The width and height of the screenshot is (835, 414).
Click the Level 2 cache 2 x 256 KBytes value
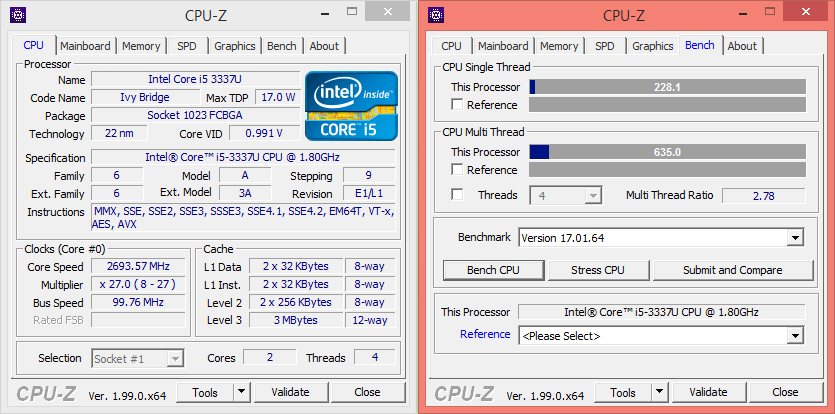pyautogui.click(x=296, y=302)
